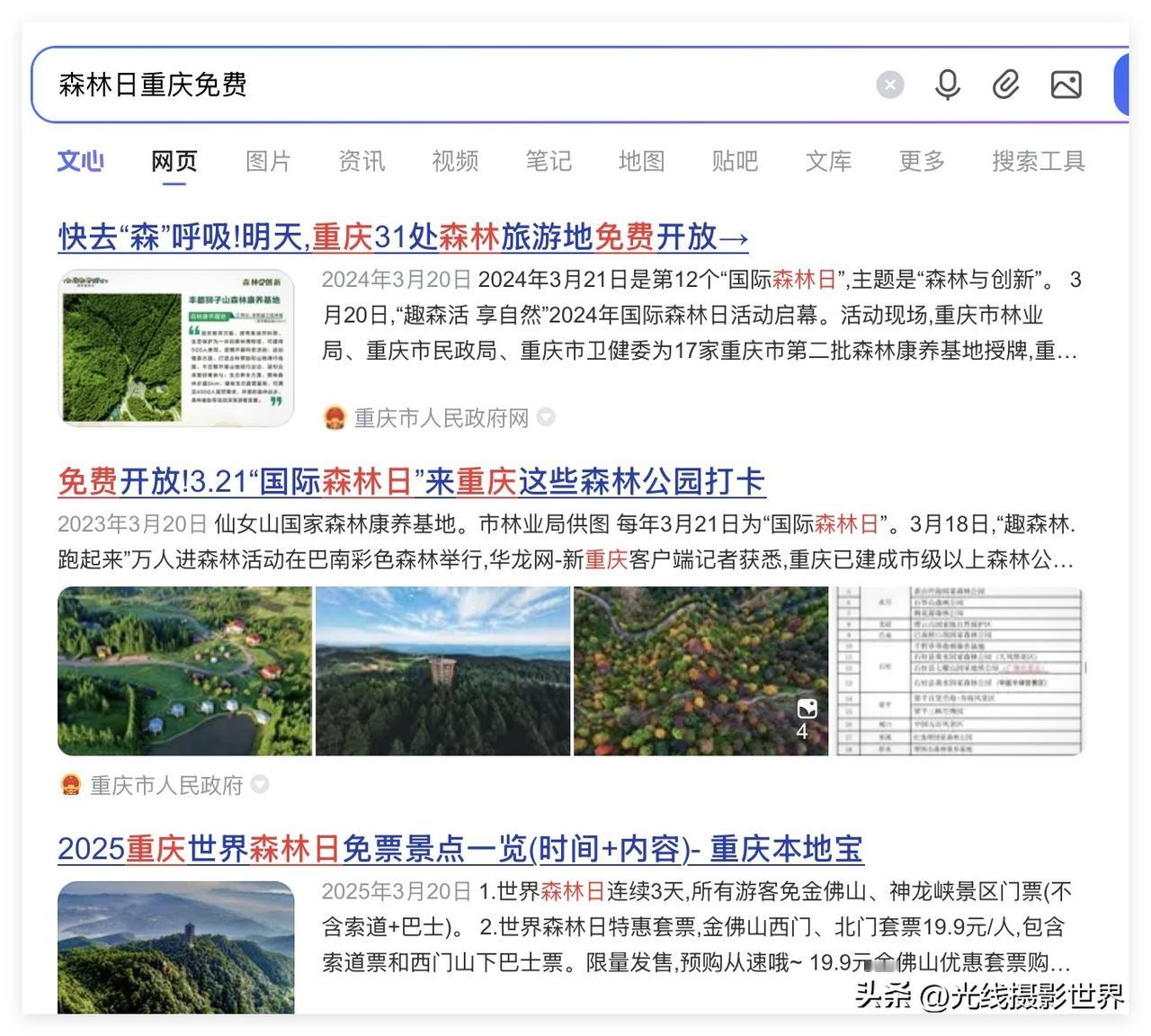Select the 网页 tab
Screen dimensions: 1151x1036
coord(174,161)
